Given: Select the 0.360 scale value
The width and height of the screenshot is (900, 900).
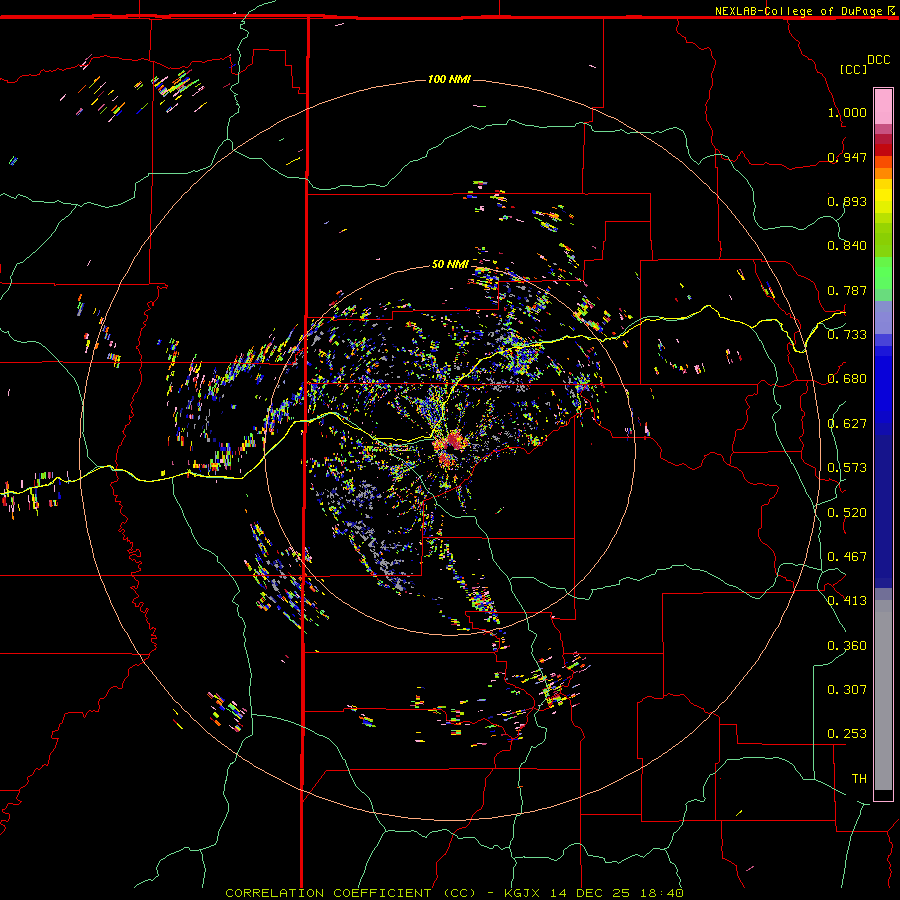Looking at the screenshot, I should [847, 646].
